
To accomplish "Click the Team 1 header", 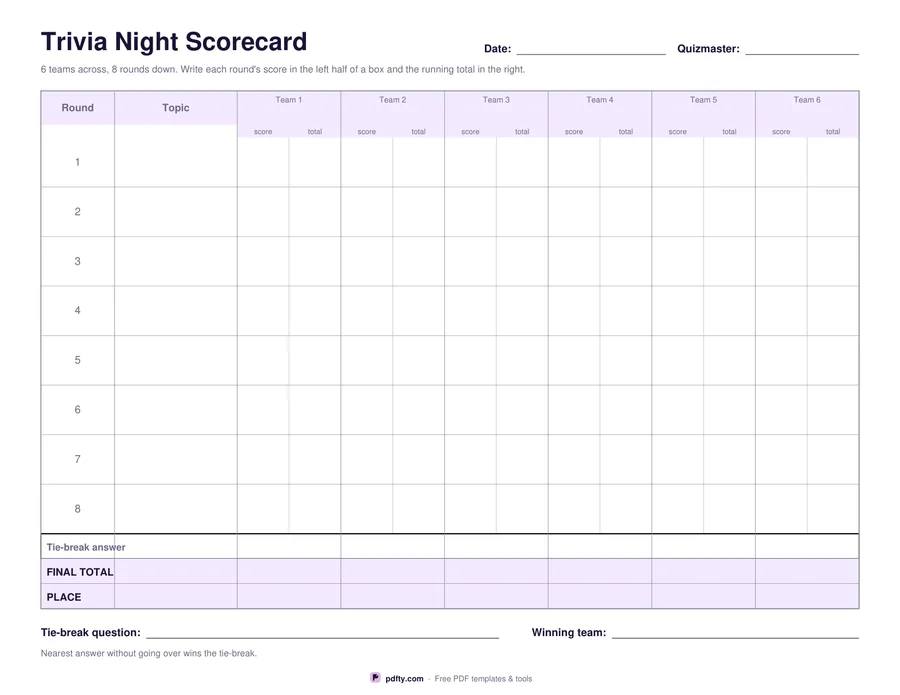I will tap(289, 100).
